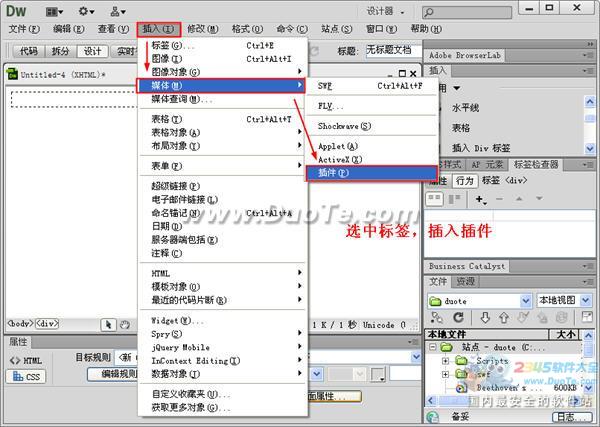Click the add behavior plus icon

tap(480, 199)
